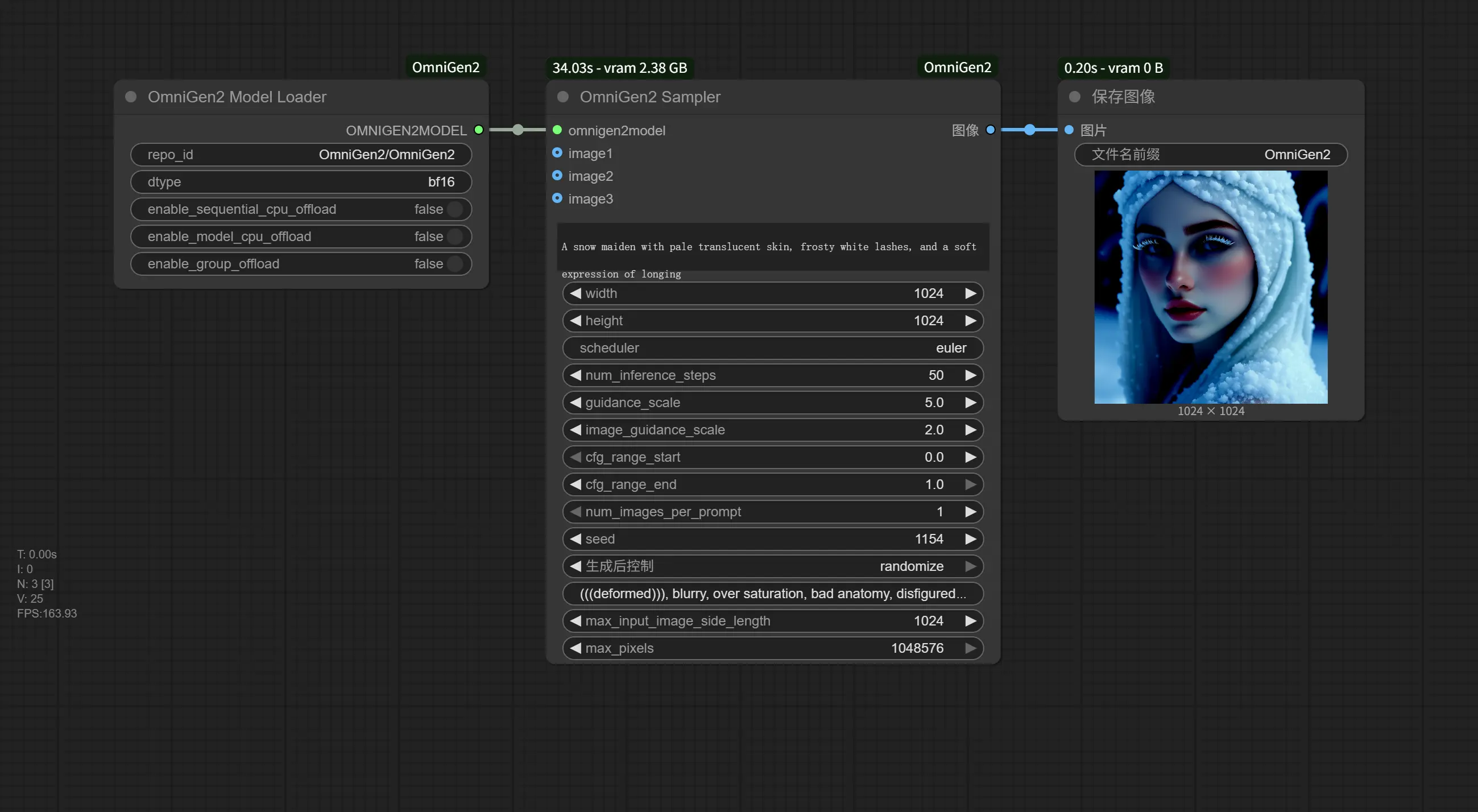The width and height of the screenshot is (1478, 812).
Task: Click the snow maiden prompt text box
Action: point(772,247)
